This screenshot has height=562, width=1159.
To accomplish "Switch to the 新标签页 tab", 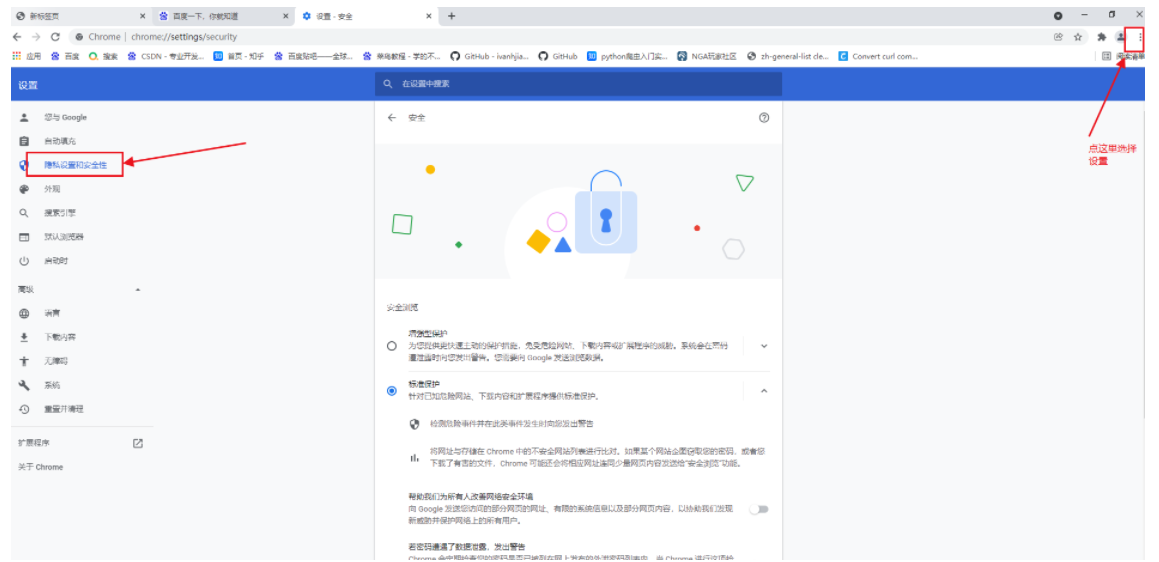I will tap(81, 16).
